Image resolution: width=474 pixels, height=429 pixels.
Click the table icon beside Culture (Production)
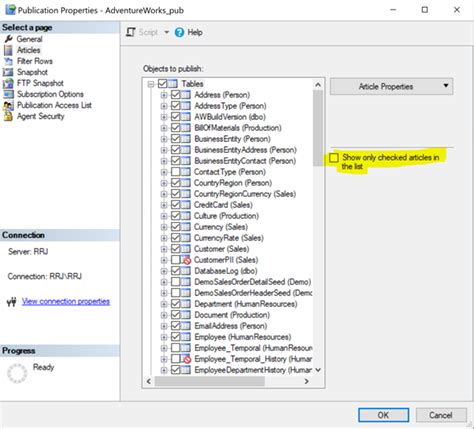pyautogui.click(x=186, y=216)
